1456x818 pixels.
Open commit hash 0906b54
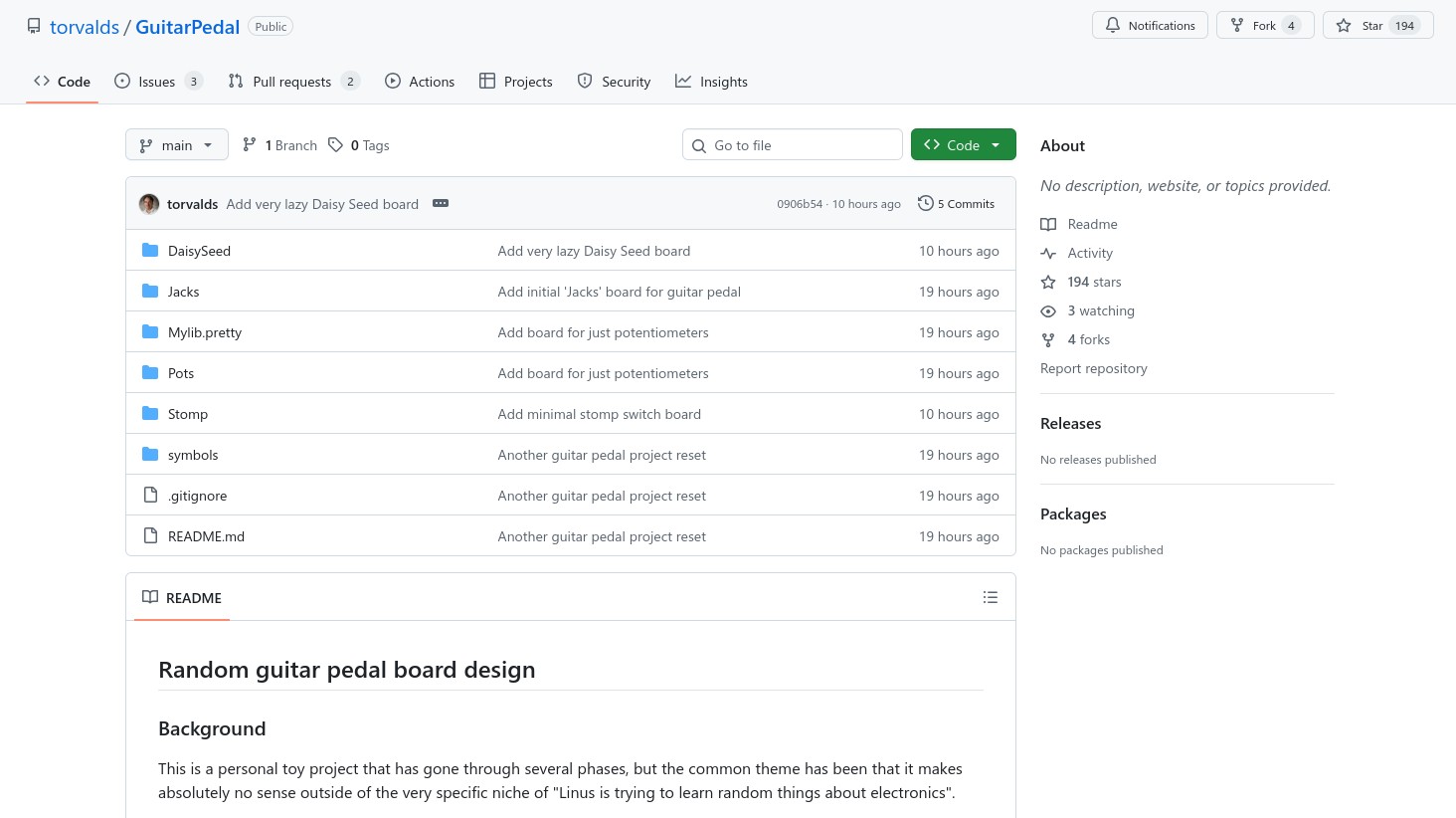pyautogui.click(x=800, y=204)
